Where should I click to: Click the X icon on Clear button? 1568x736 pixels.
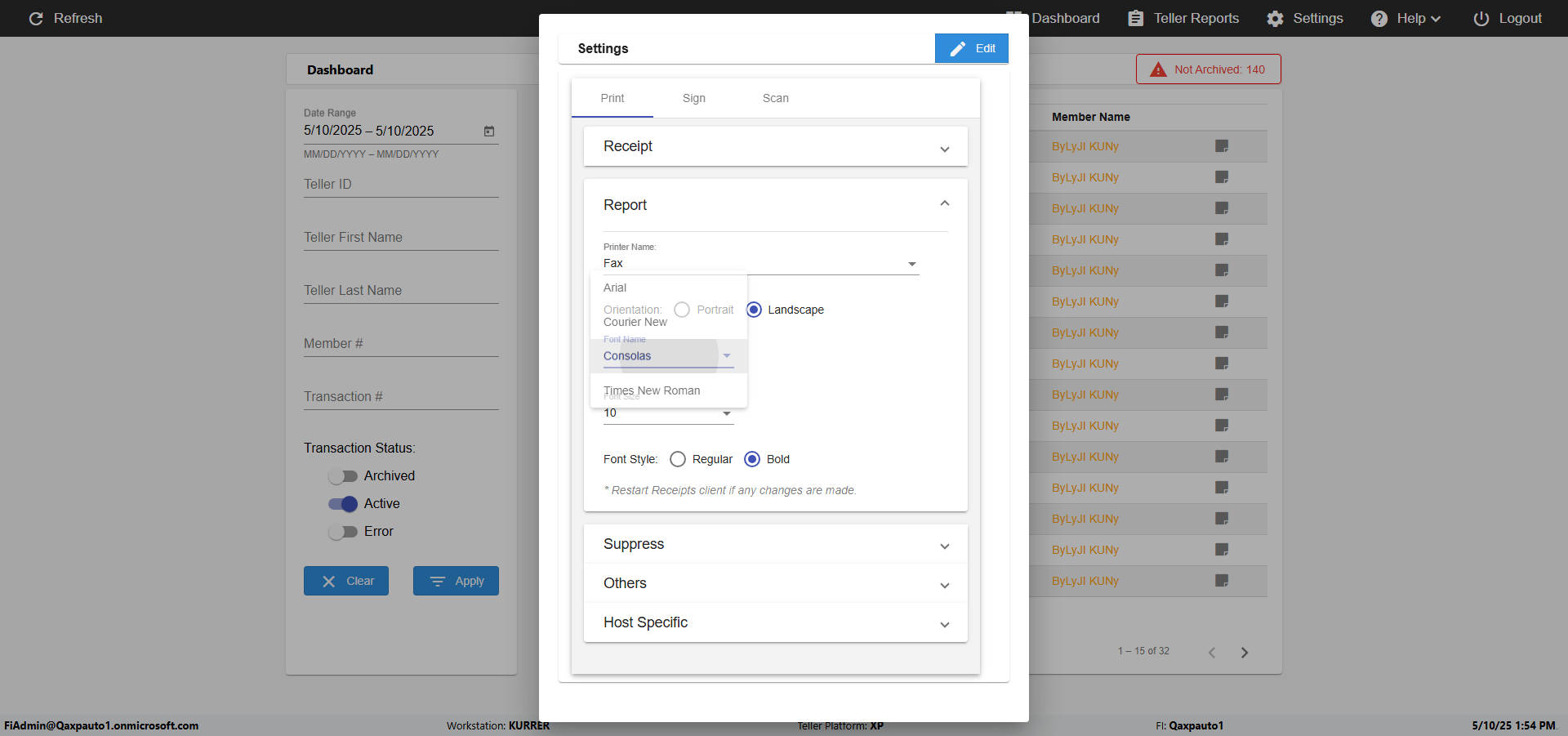coord(328,582)
